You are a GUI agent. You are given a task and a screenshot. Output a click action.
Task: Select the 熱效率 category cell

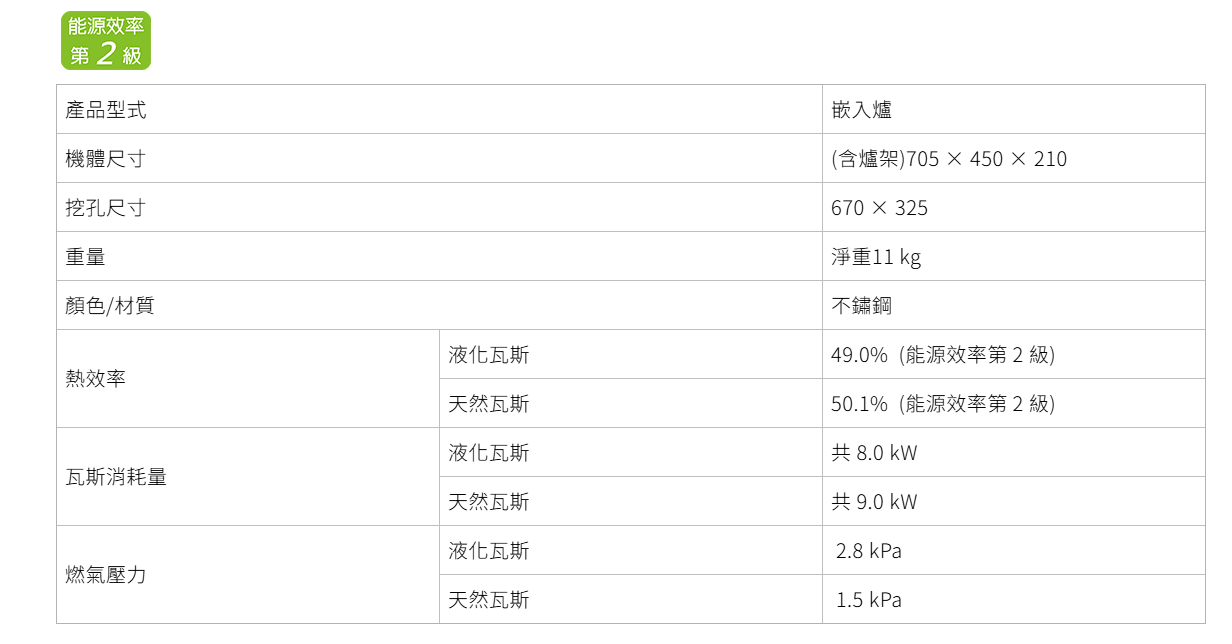click(248, 378)
